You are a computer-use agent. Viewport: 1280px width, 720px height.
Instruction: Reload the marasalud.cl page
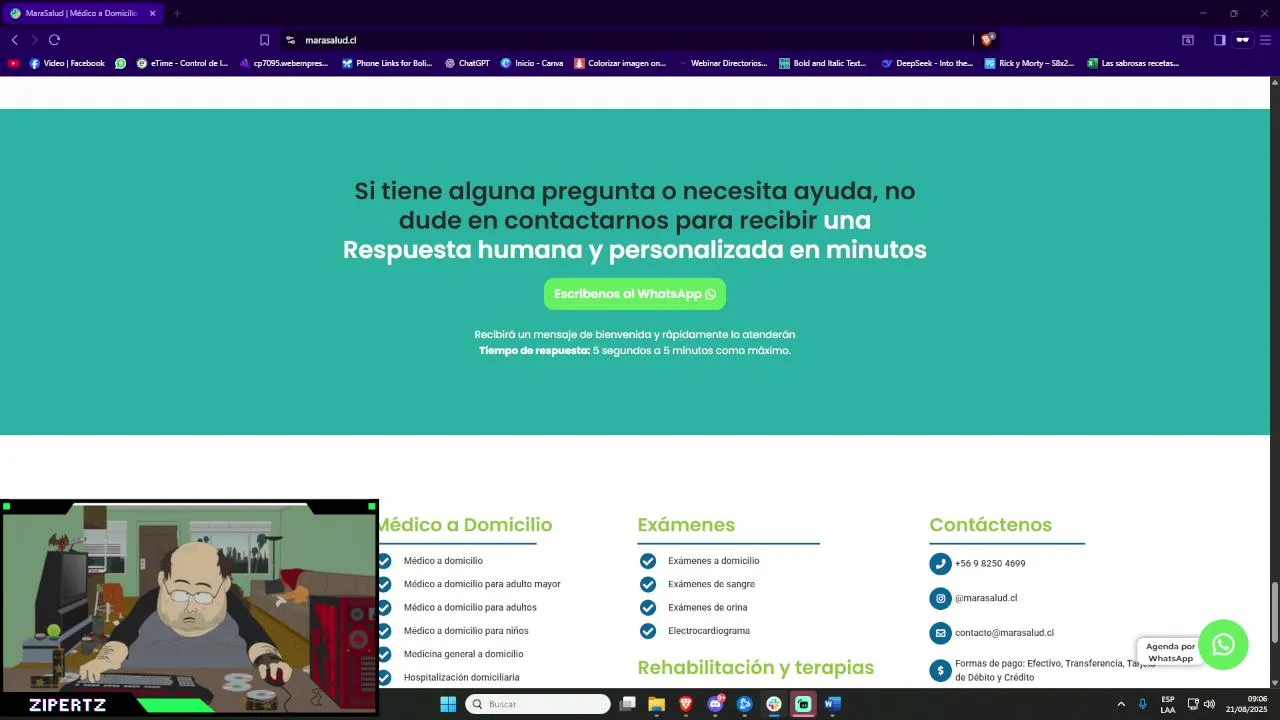click(54, 40)
